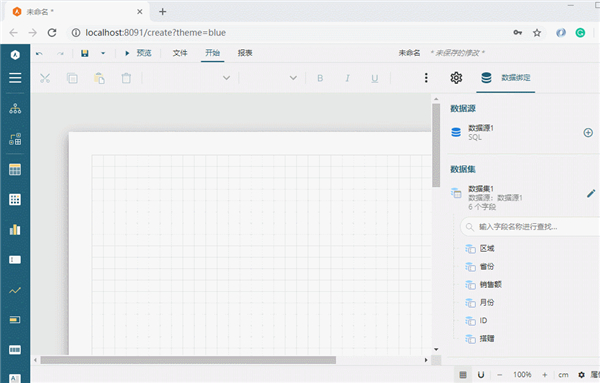Toggle italic formatting button
This screenshot has height=383, width=600.
[x=347, y=78]
